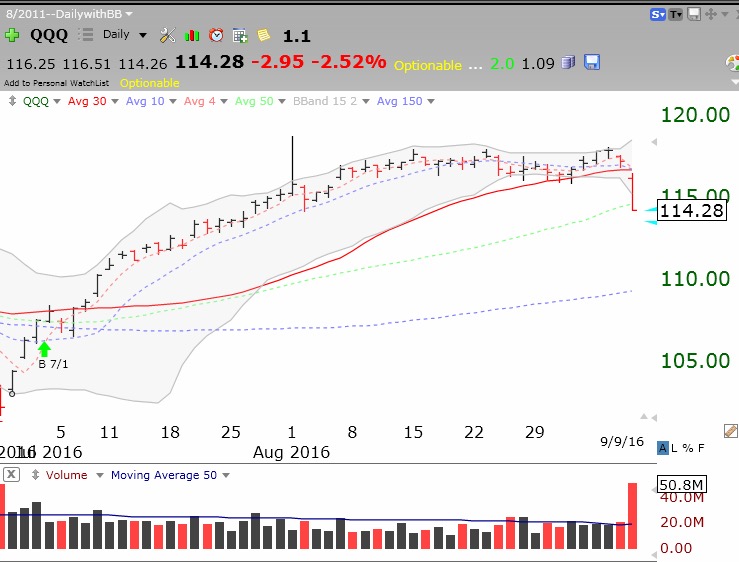Screen dimensions: 739x562
Task: Click the 114.26 low price
Action: tap(143, 64)
